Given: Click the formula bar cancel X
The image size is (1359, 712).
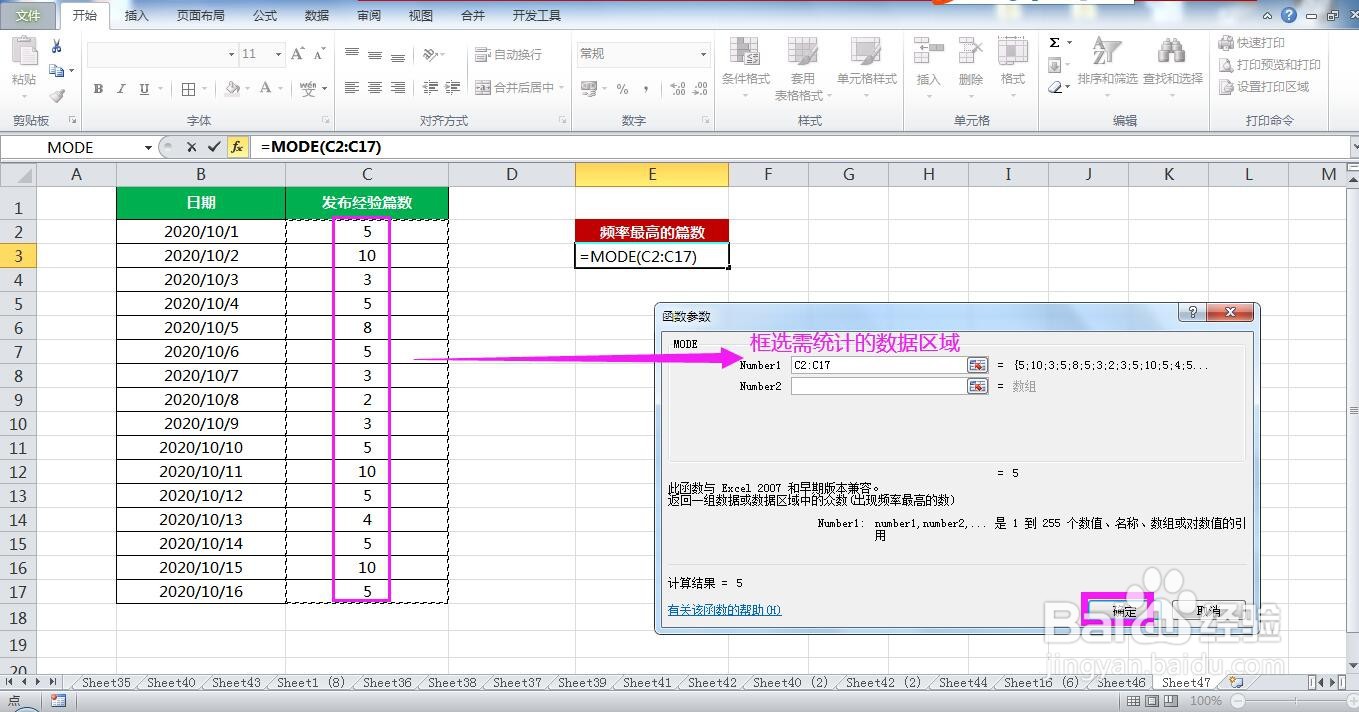Looking at the screenshot, I should coord(191,147).
